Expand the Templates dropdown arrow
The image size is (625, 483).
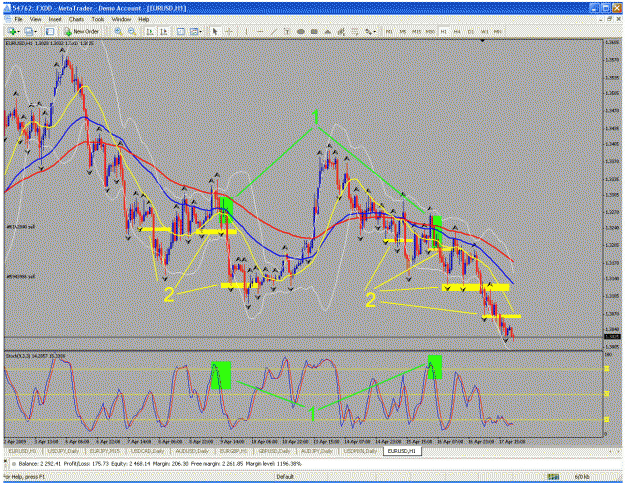(x=200, y=31)
